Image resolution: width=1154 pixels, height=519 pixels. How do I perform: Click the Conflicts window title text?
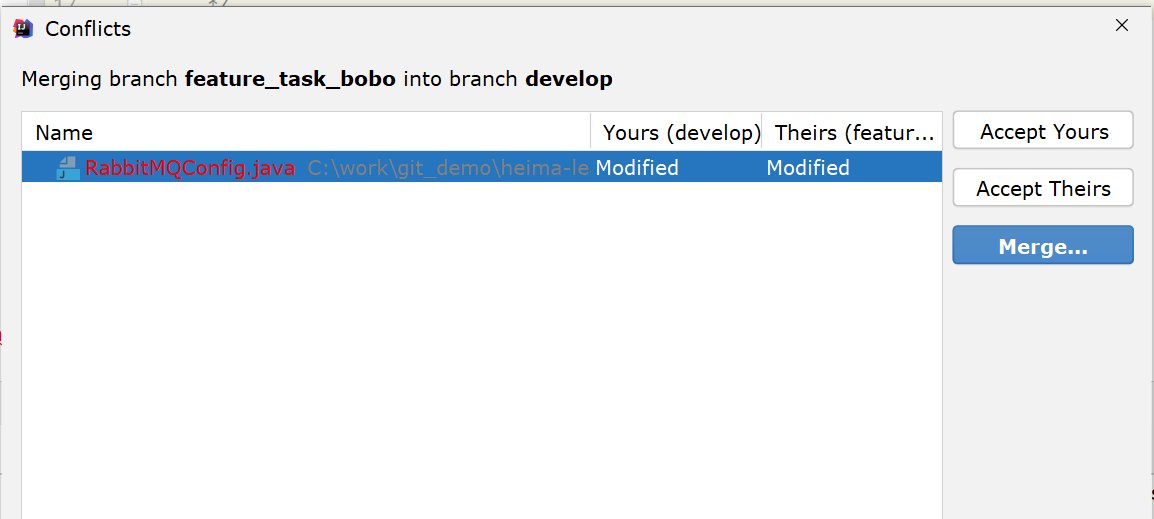[88, 29]
